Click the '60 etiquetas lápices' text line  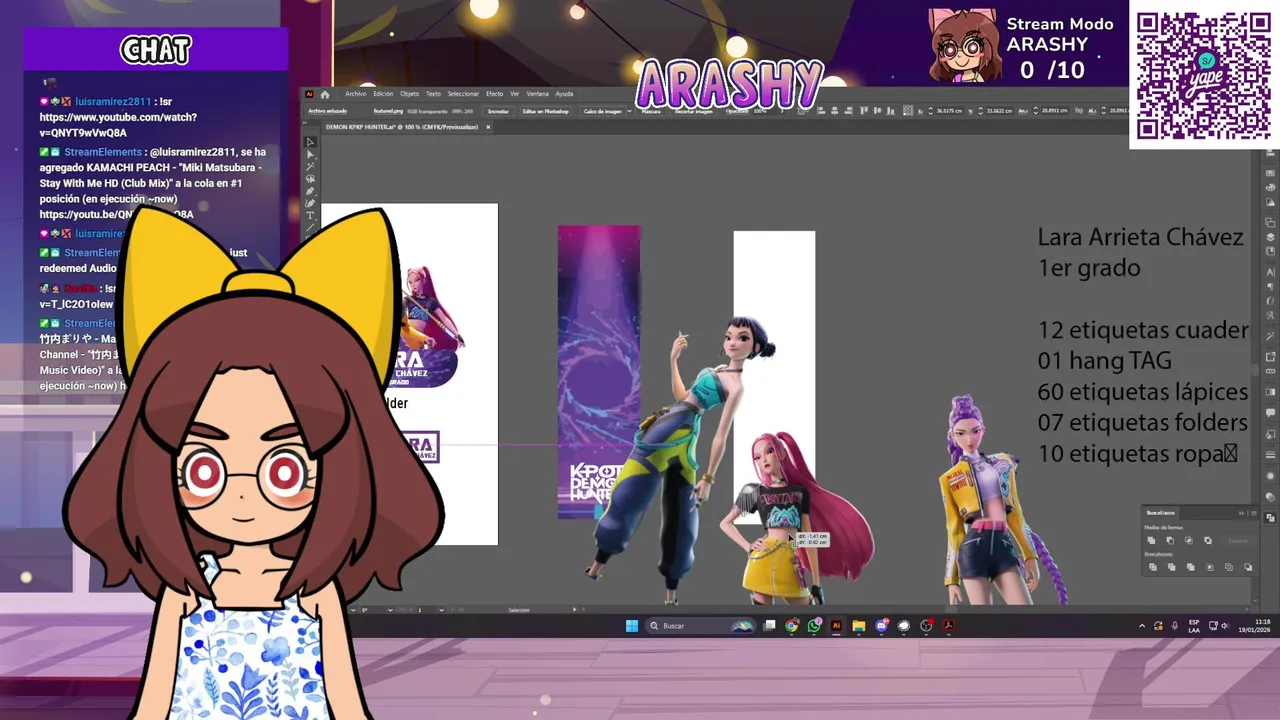click(1143, 392)
